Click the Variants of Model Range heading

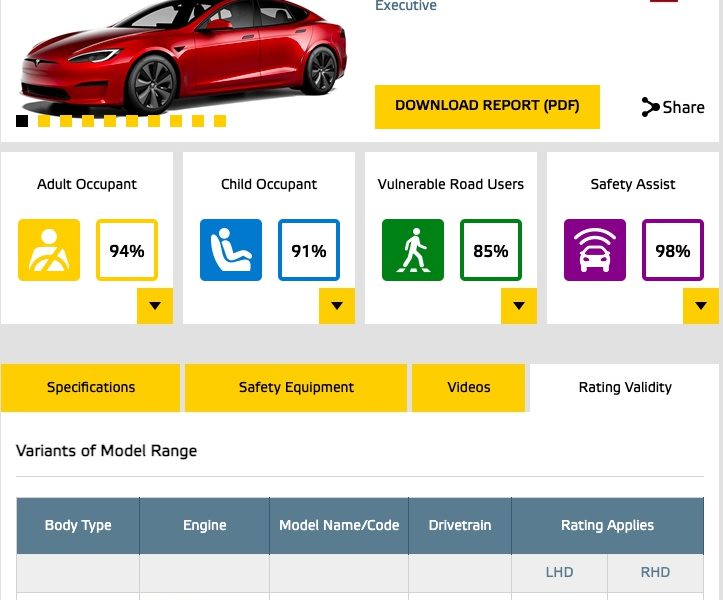click(107, 451)
